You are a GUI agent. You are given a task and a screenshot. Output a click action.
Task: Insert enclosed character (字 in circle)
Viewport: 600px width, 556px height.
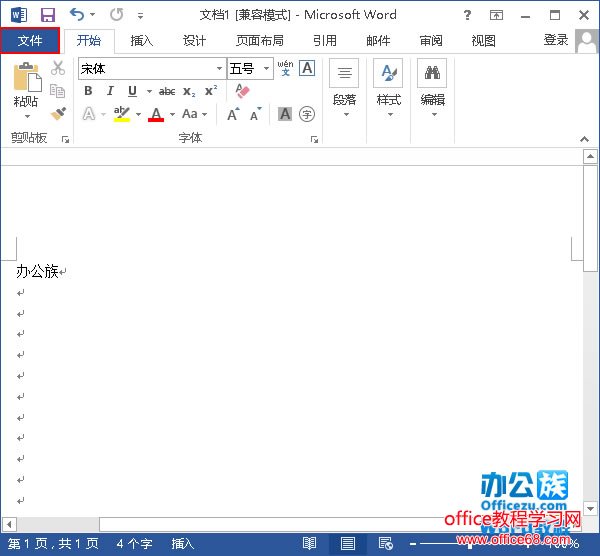[x=307, y=114]
